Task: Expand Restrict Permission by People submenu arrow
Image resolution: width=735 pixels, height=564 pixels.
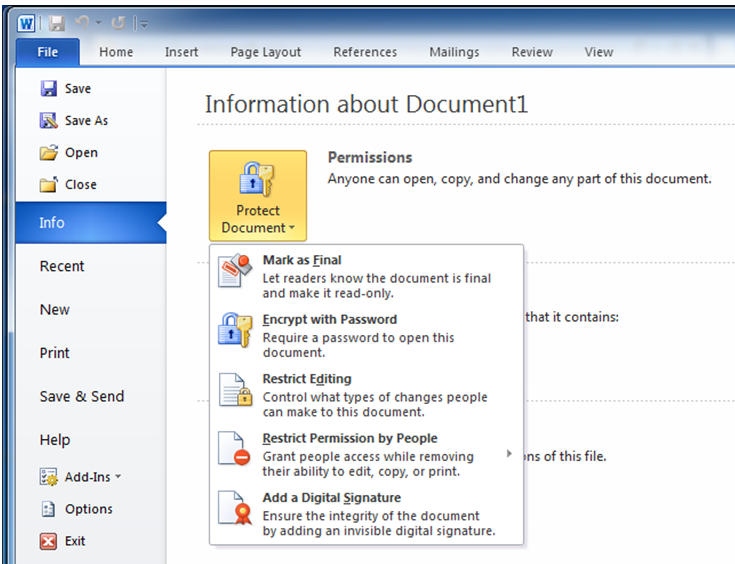Action: coord(509,454)
